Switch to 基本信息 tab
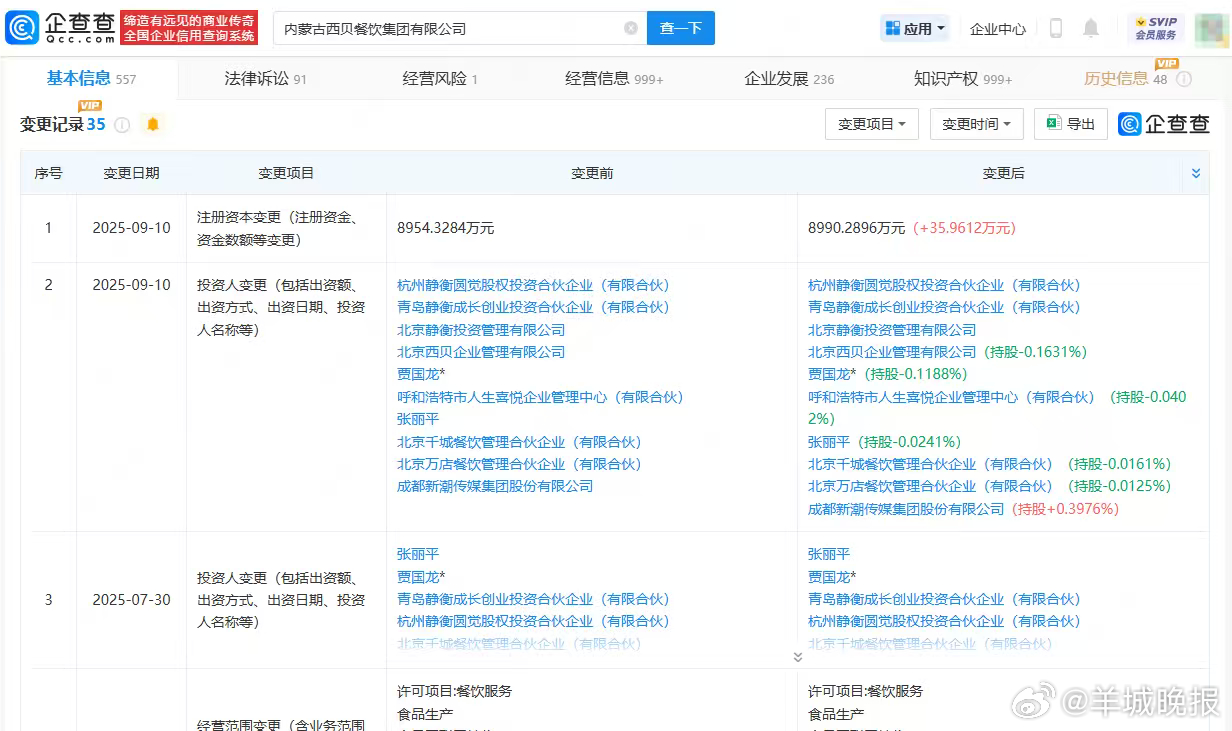1232x731 pixels. tap(91, 78)
